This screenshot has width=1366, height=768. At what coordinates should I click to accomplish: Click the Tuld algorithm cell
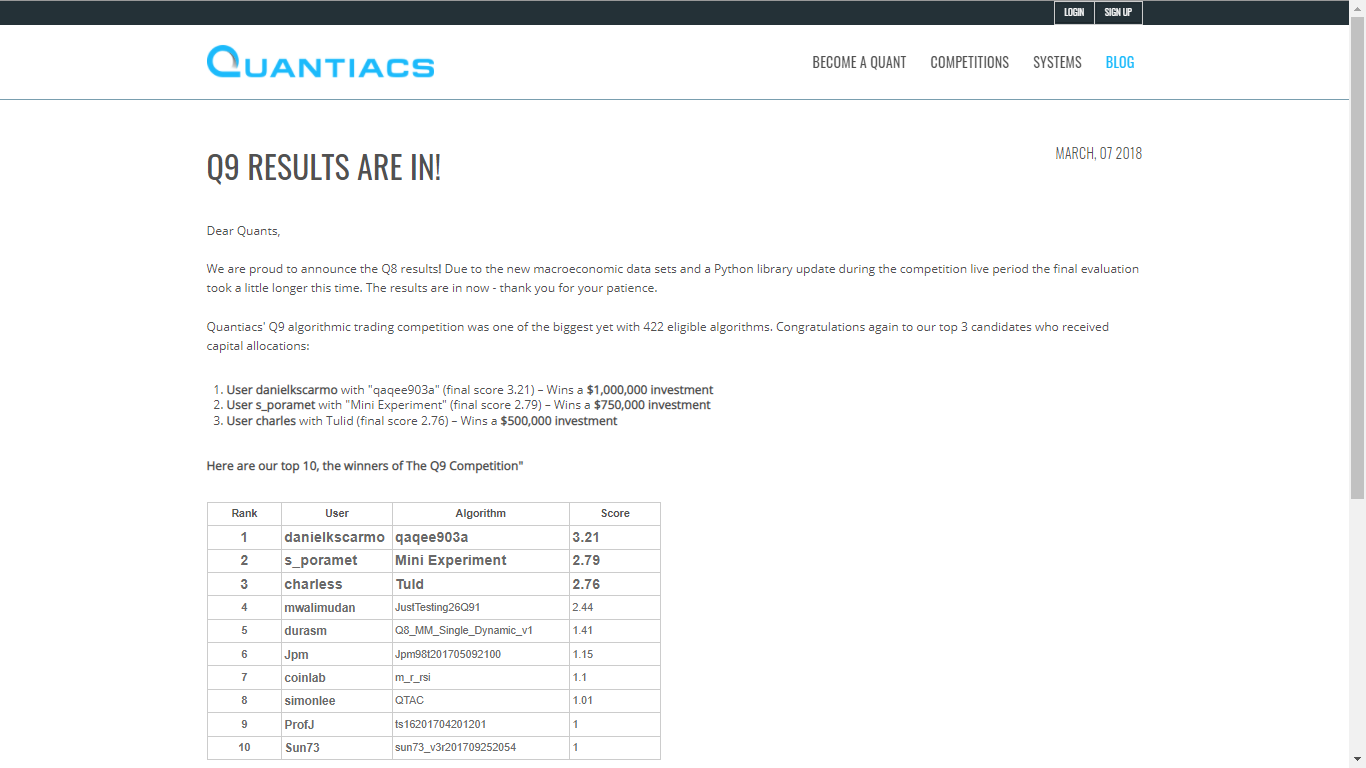481,584
